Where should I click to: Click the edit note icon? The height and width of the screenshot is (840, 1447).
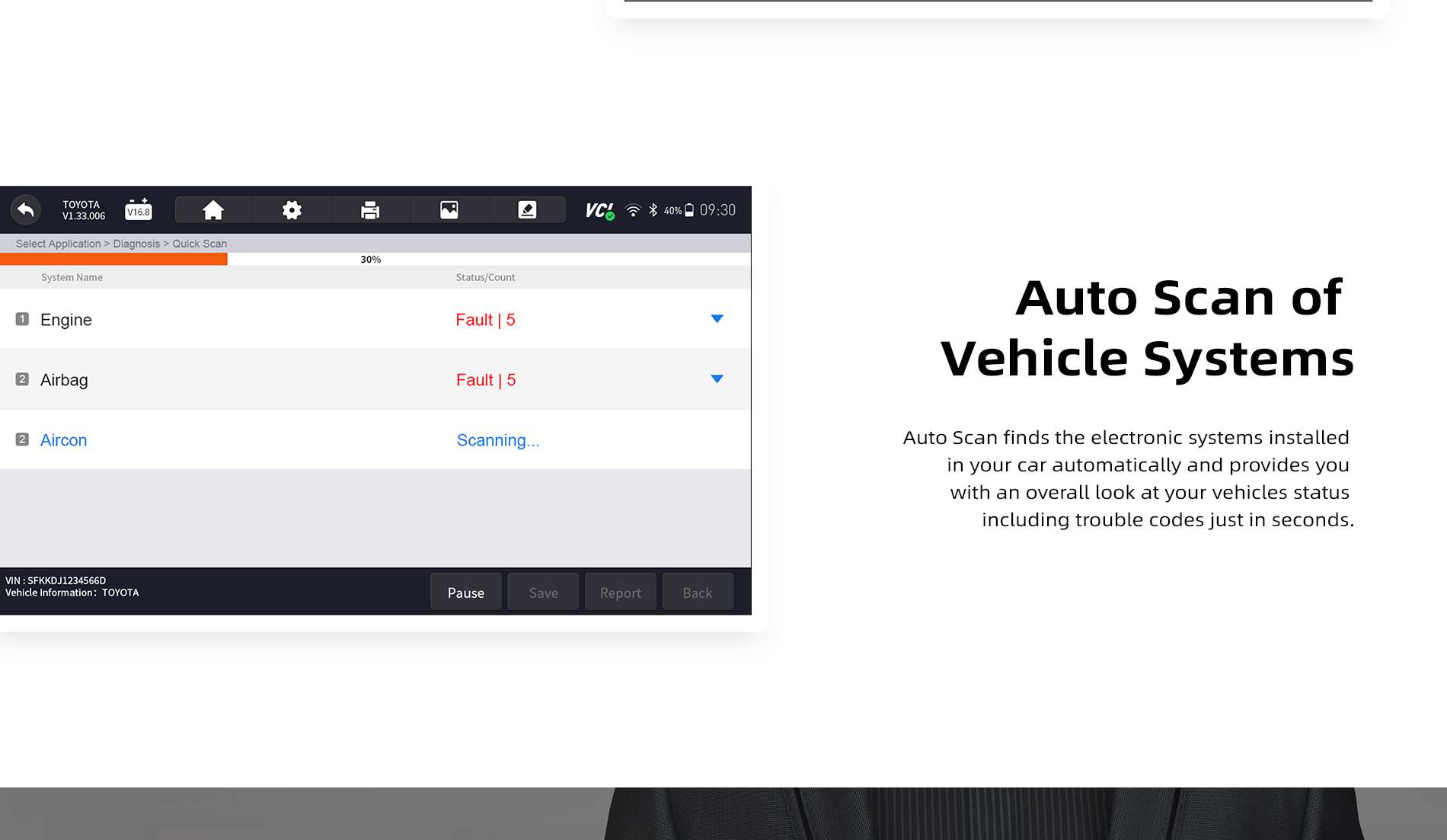tap(527, 210)
